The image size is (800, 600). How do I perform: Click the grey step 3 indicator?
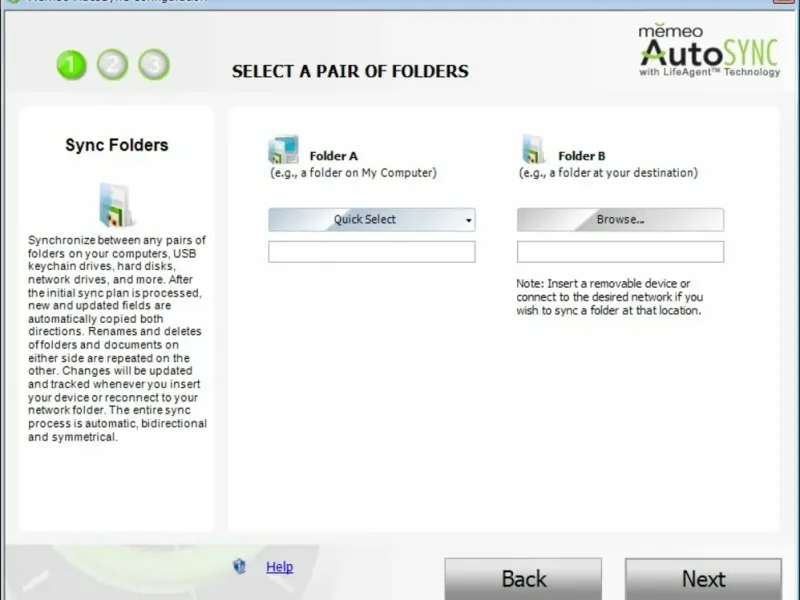point(154,65)
